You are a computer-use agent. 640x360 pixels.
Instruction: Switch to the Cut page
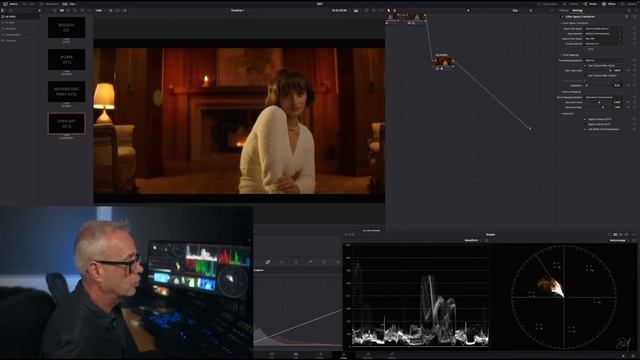pyautogui.click(x=272, y=355)
